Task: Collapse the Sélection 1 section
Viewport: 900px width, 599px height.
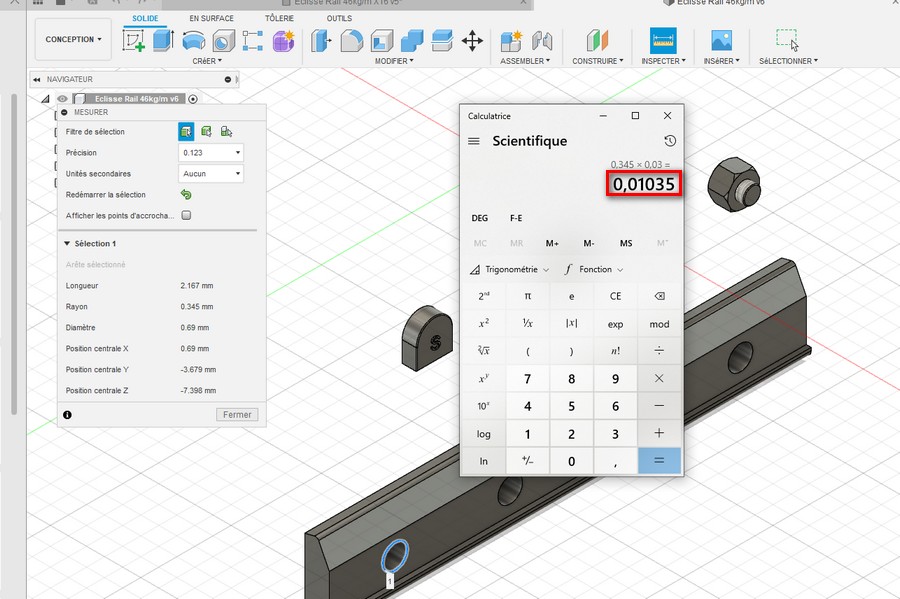Action: (67, 243)
